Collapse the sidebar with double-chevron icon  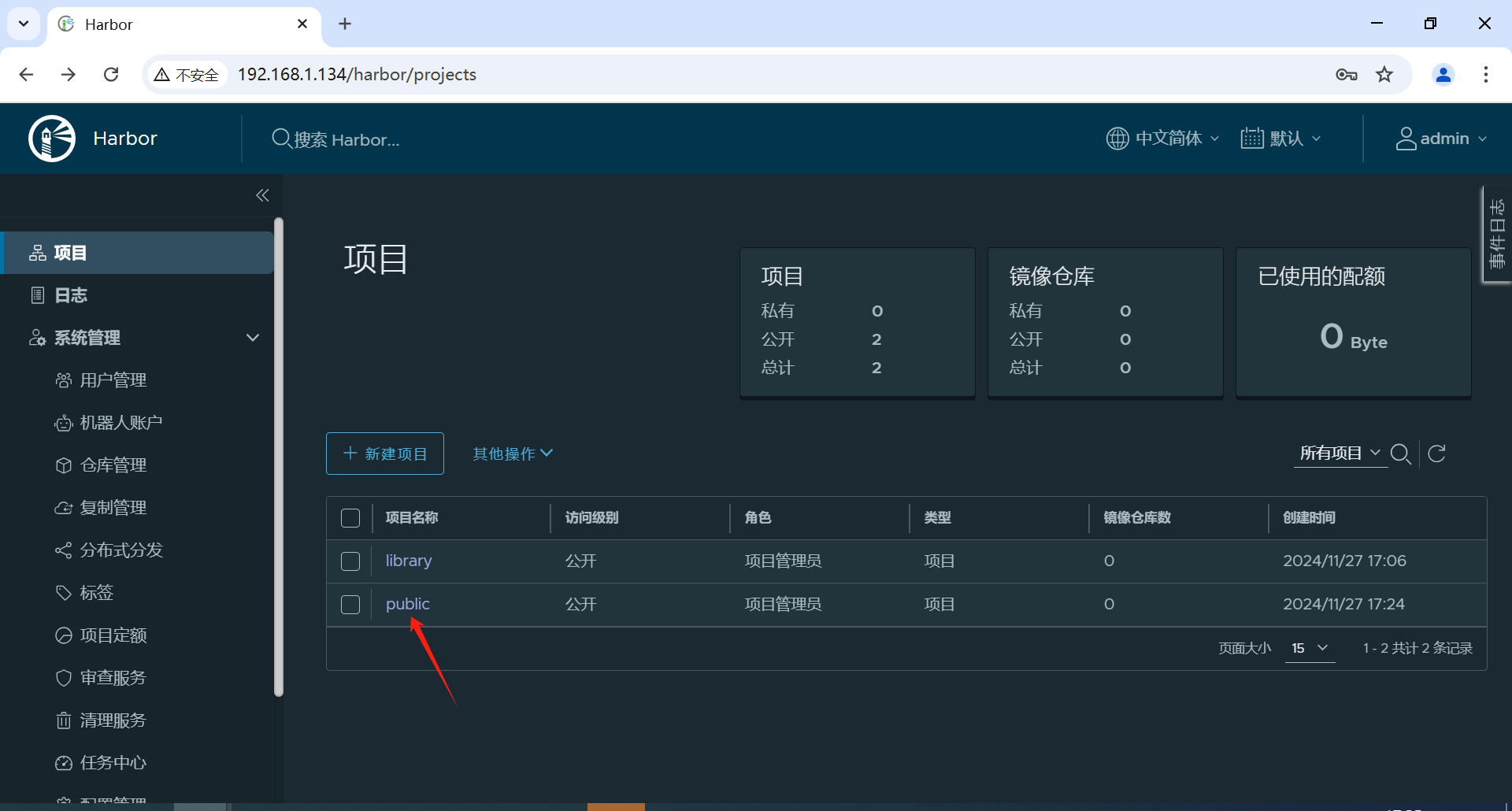(x=262, y=195)
